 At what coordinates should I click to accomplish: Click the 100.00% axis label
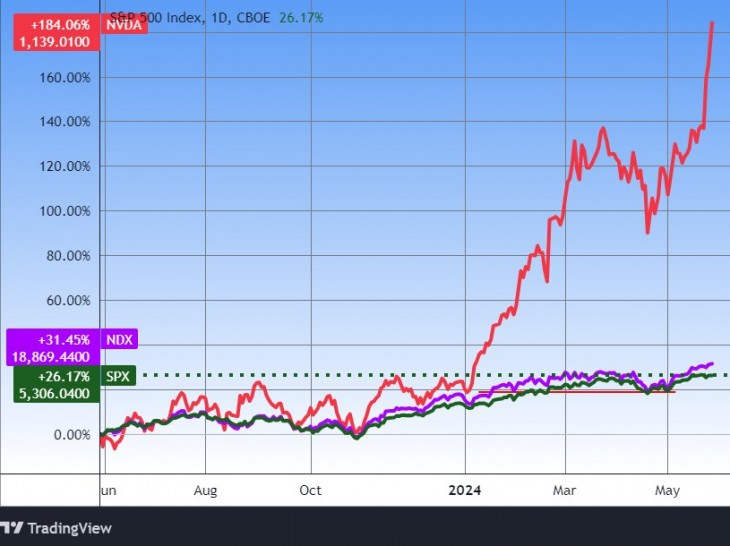[65, 211]
